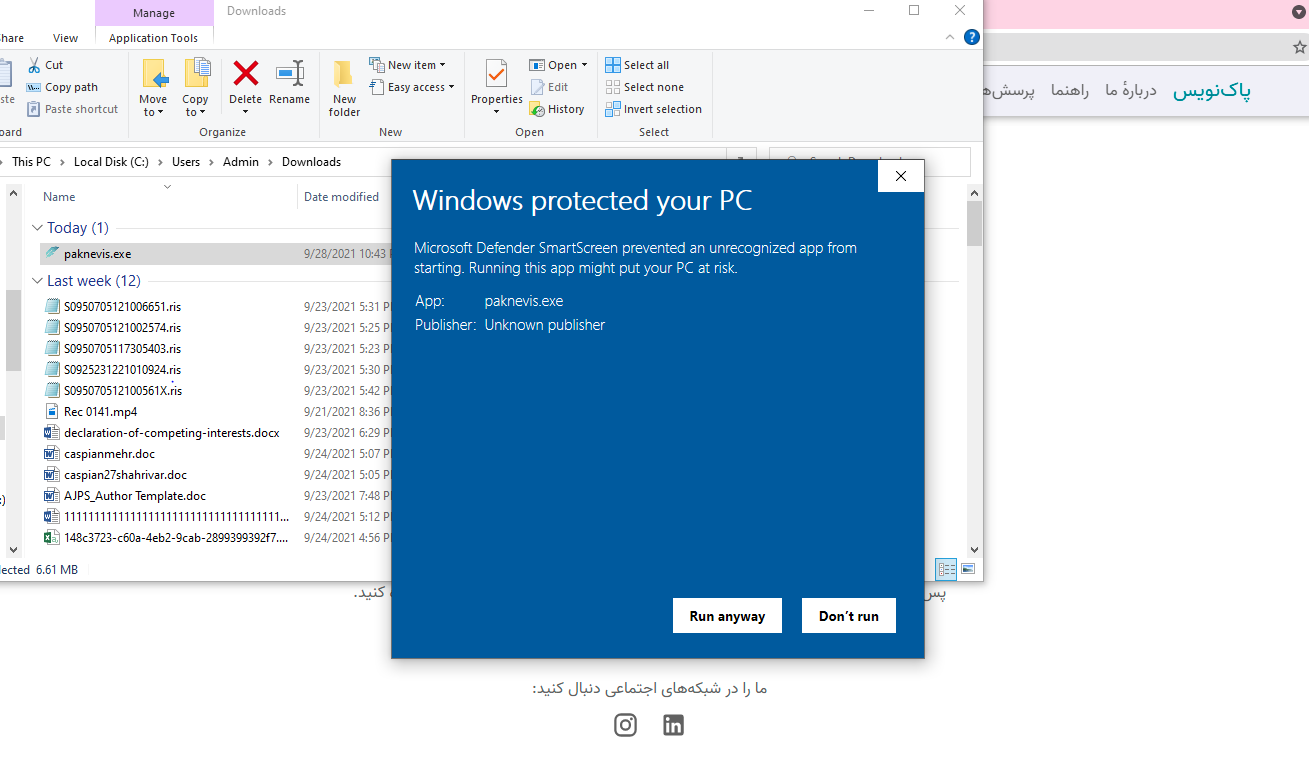Image resolution: width=1309 pixels, height=759 pixels.
Task: Open the Copy to ribbon button
Action: pyautogui.click(x=196, y=87)
